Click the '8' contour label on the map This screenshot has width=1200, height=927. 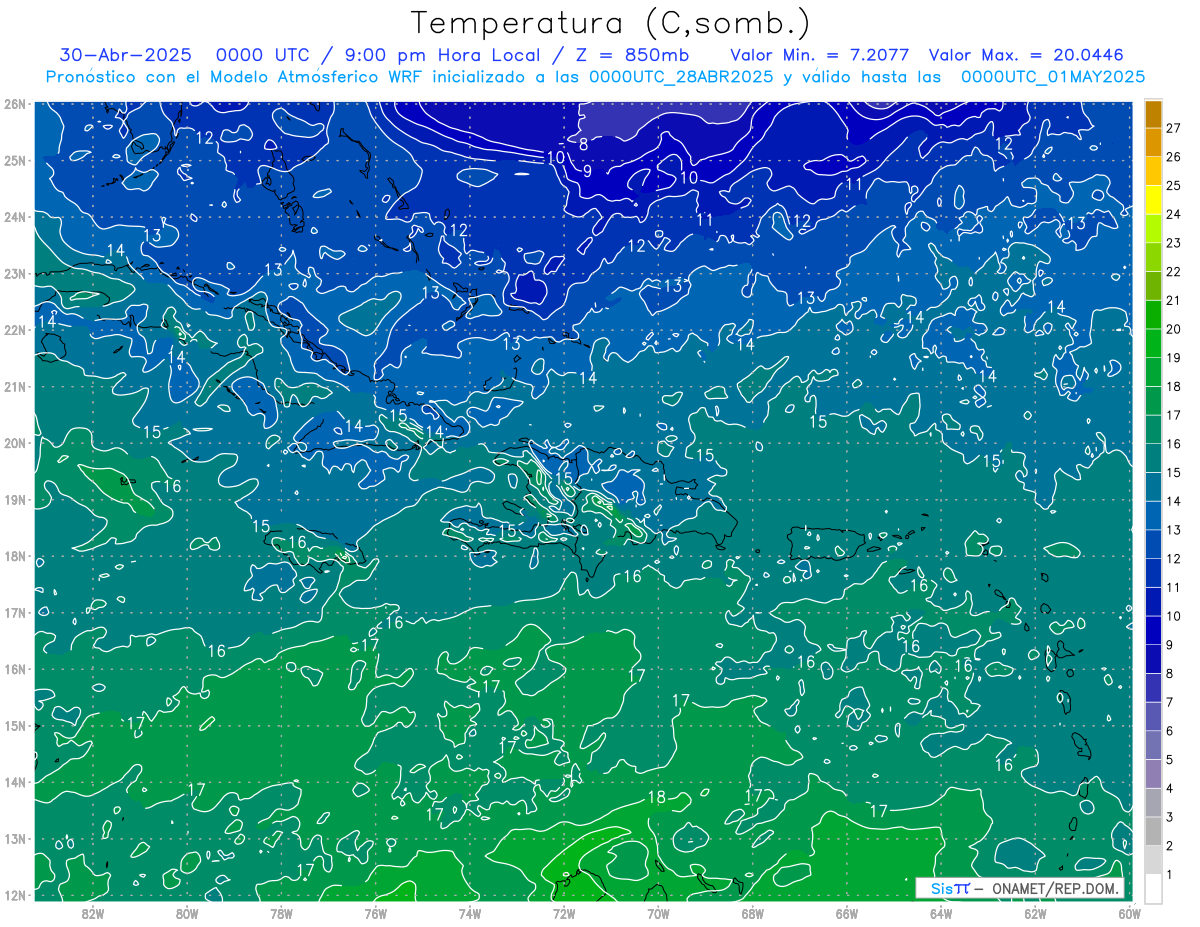click(x=583, y=144)
